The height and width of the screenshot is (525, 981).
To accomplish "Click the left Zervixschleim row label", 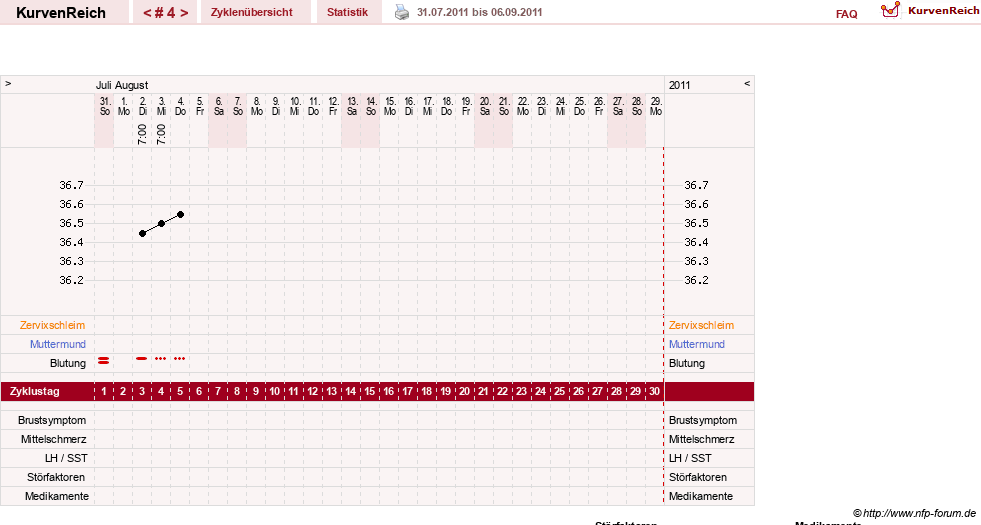I will coord(53,325).
